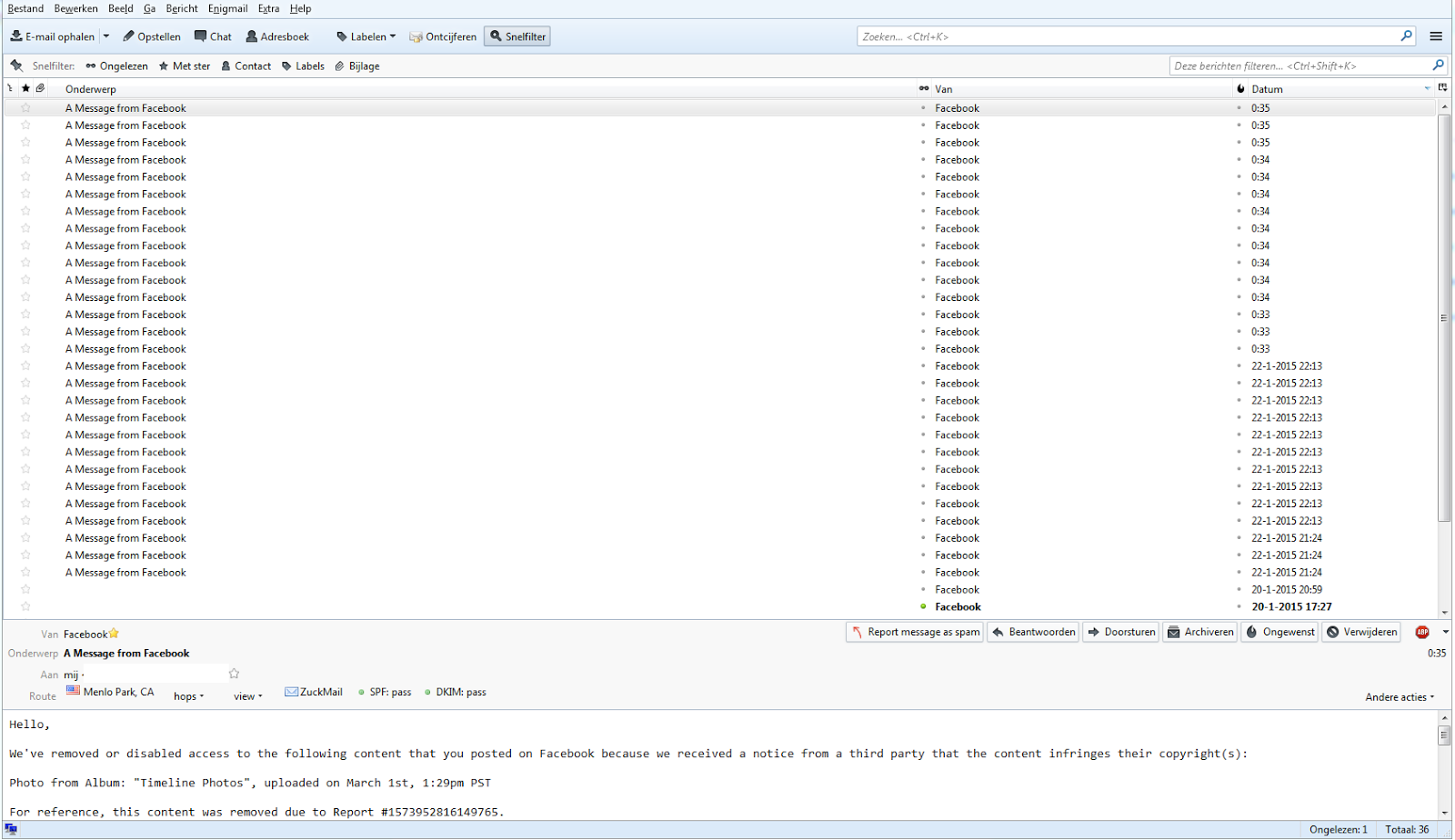Click 'SPF: pass' in the header
Screen dimensions: 1455x840
tap(385, 692)
